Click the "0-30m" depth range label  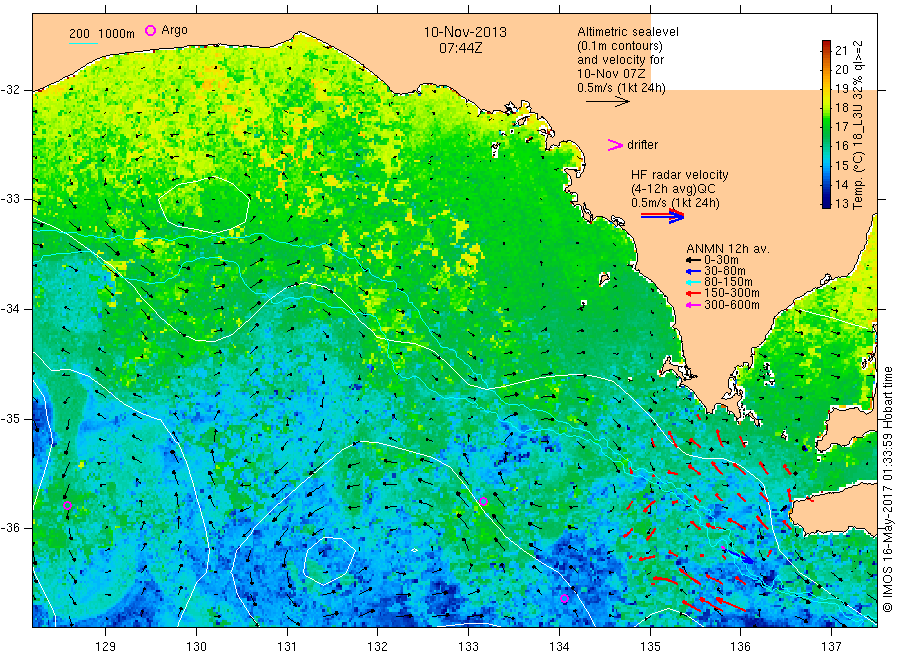point(721,260)
